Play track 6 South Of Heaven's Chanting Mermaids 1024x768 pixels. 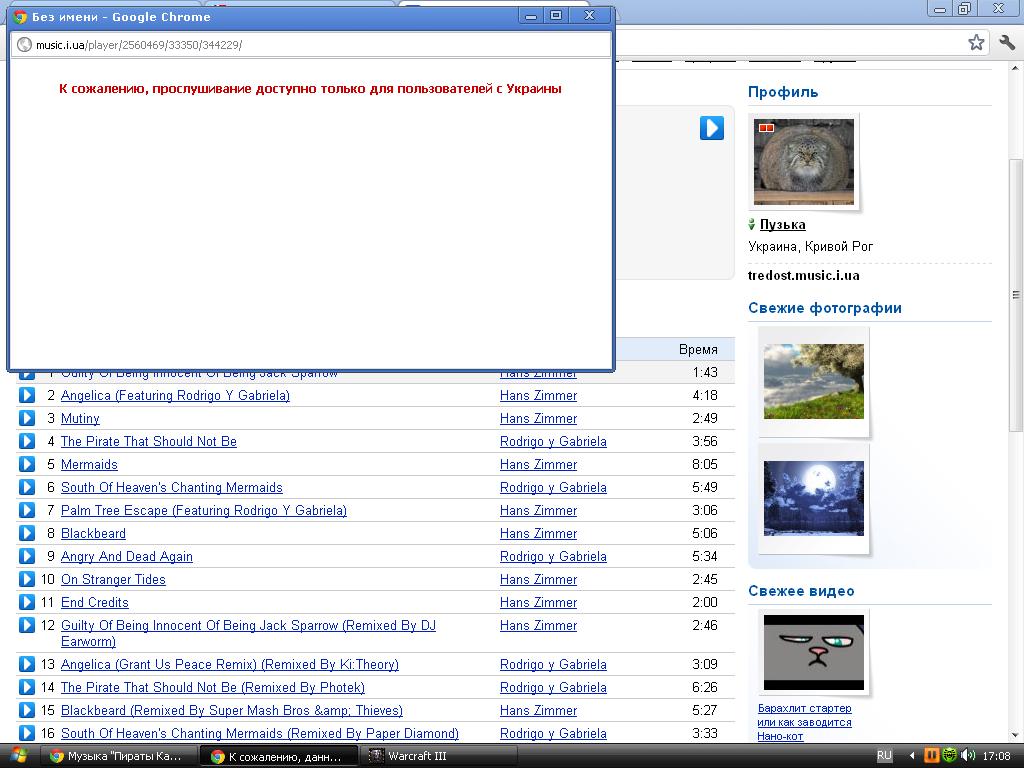(x=27, y=487)
